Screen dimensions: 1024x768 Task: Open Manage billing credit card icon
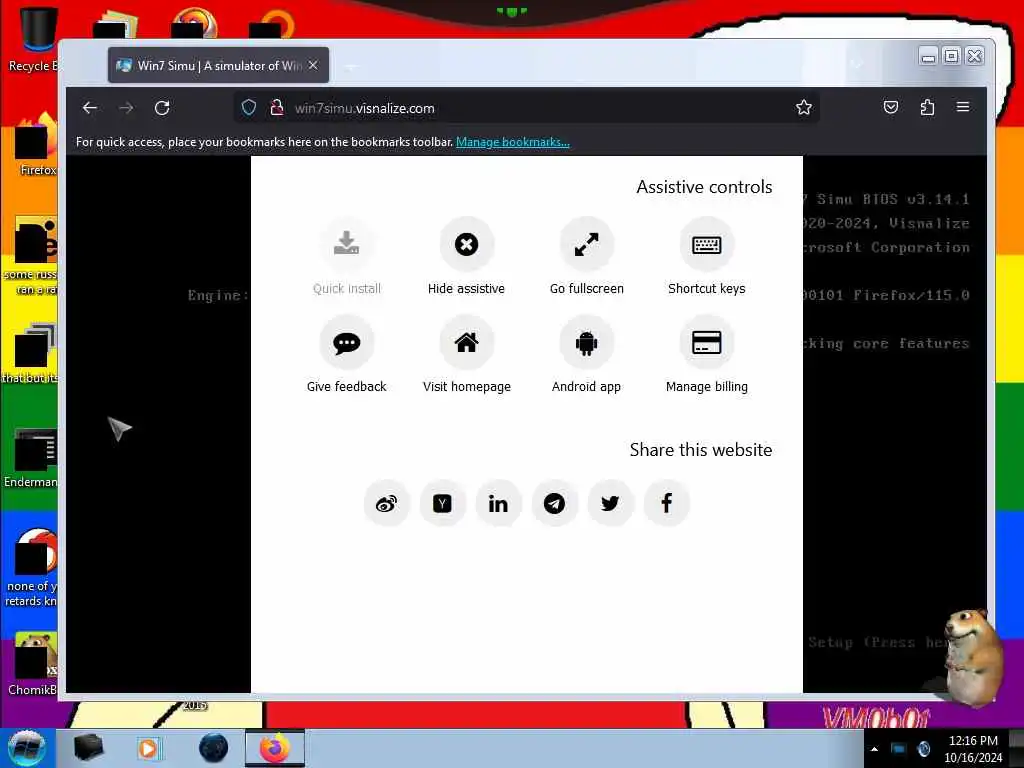point(707,342)
